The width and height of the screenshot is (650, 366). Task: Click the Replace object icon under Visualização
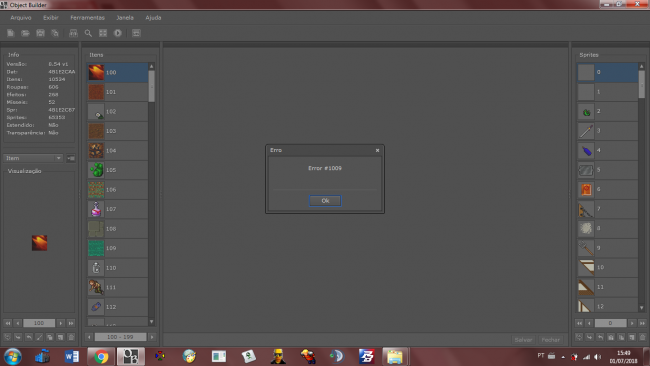tap(7, 337)
